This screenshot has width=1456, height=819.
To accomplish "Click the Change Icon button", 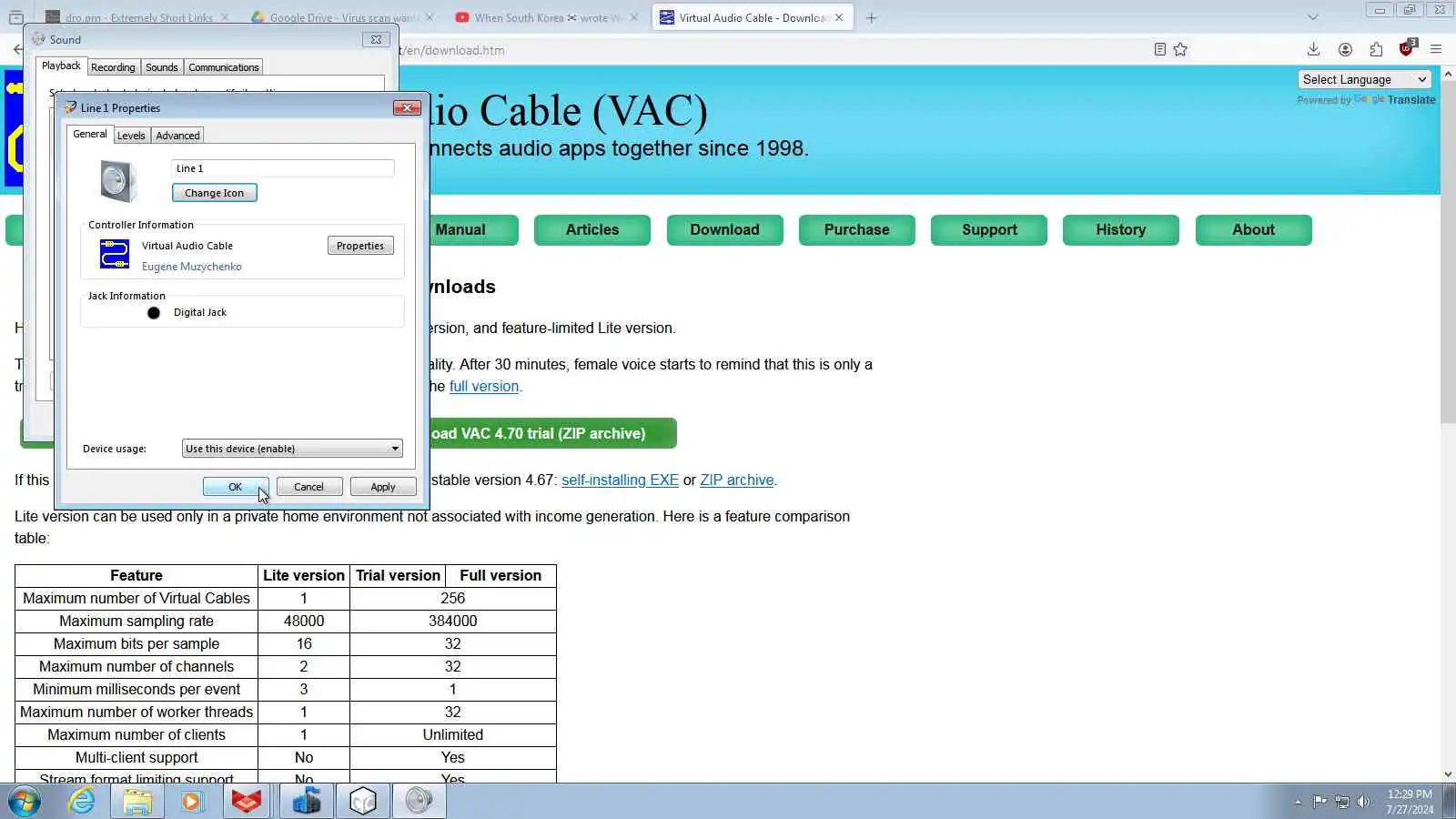I will [215, 193].
